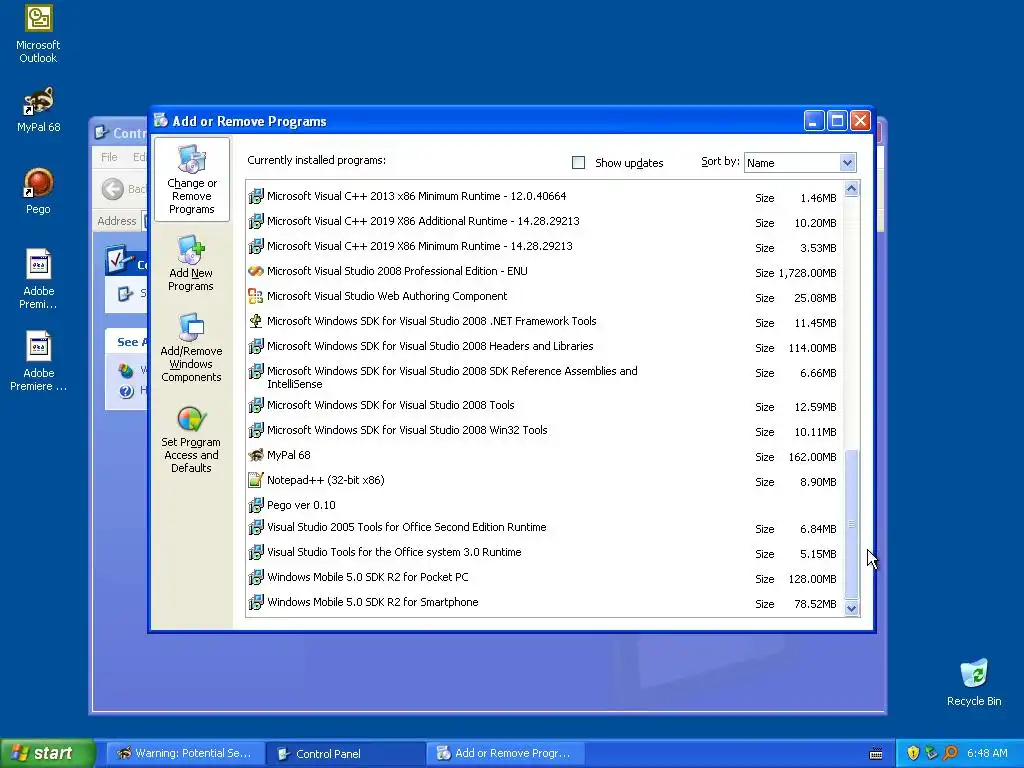Click icon of Visual C++ 2013 x86 Minimum Runtime
The height and width of the screenshot is (768, 1024).
click(256, 196)
